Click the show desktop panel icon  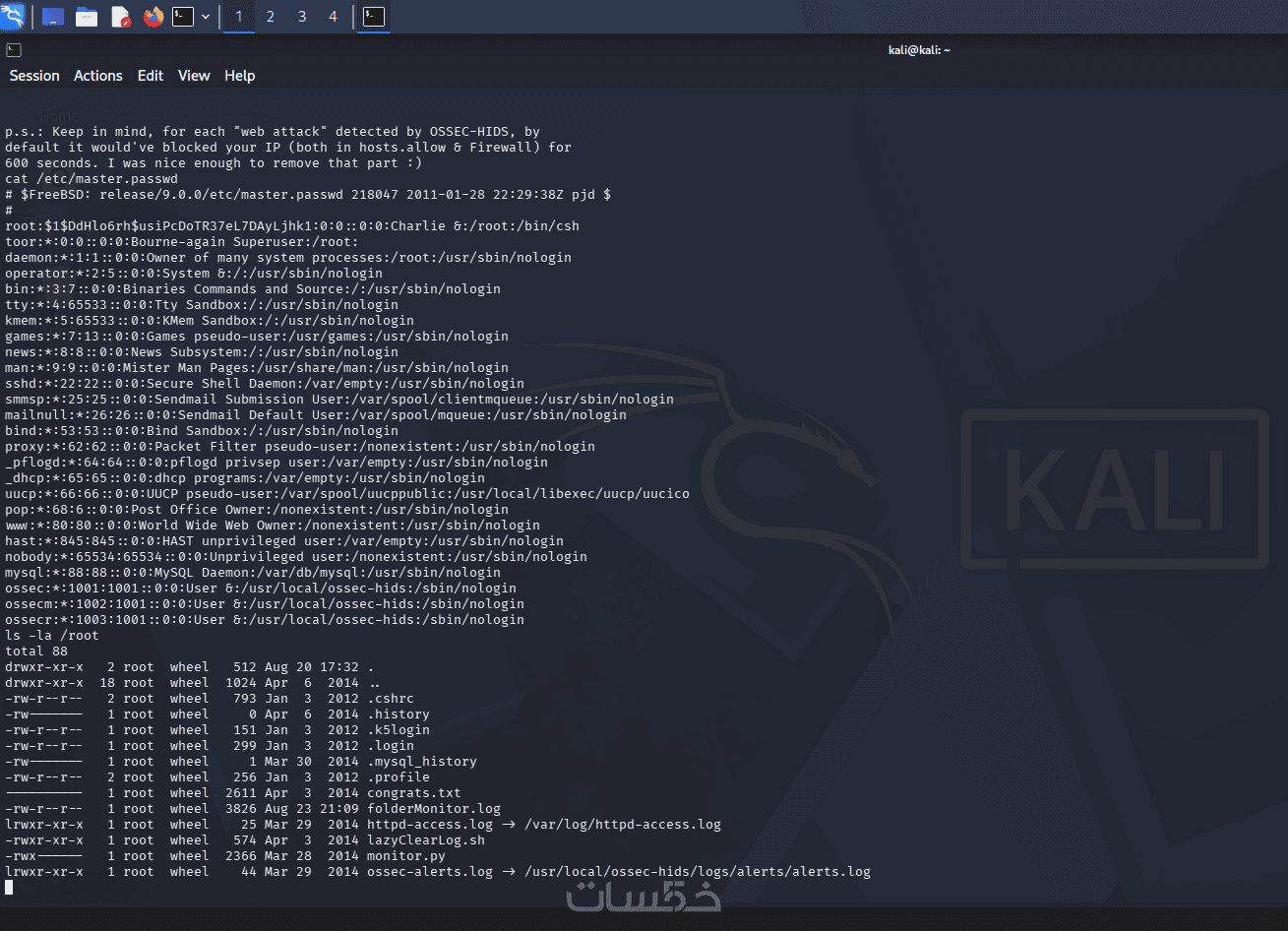pyautogui.click(x=53, y=17)
